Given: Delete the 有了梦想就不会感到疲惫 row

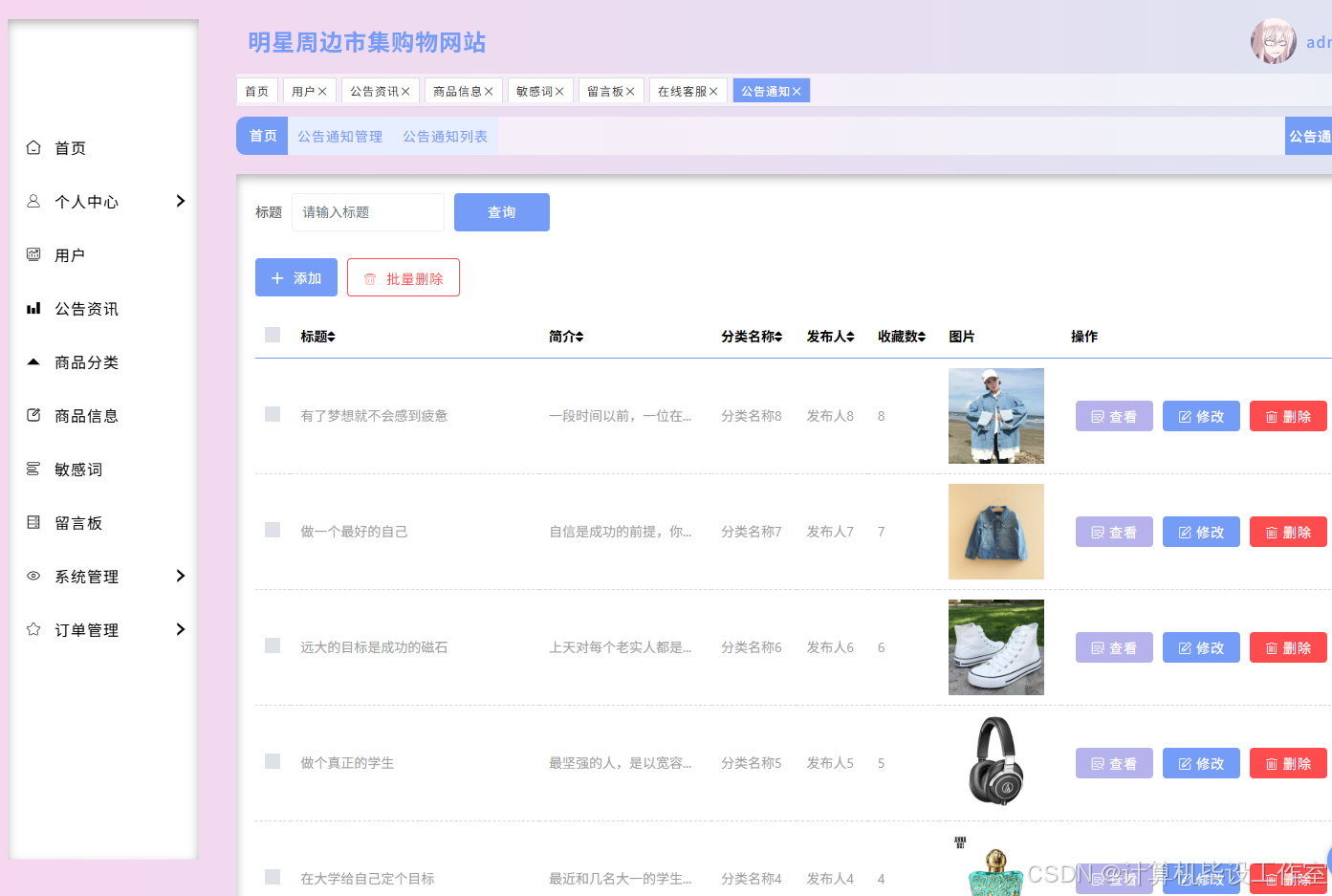Looking at the screenshot, I should point(1288,416).
